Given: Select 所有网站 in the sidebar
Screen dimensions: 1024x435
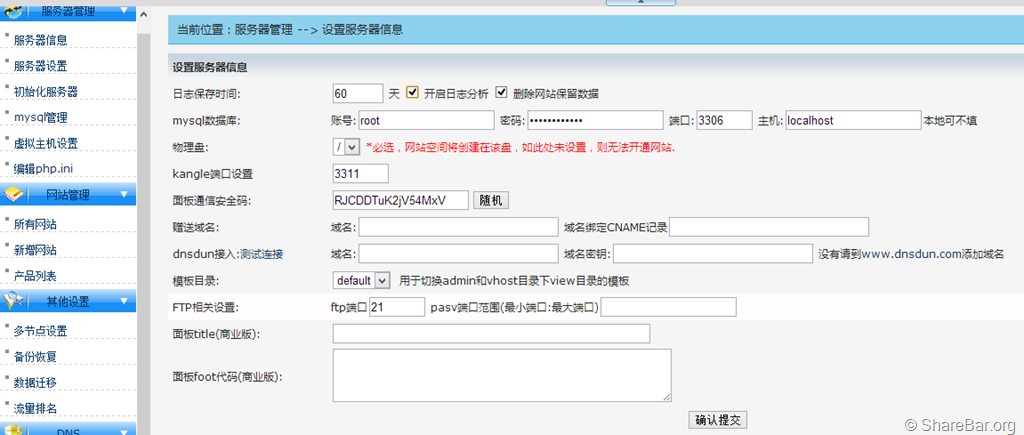Looking at the screenshot, I should point(35,224).
